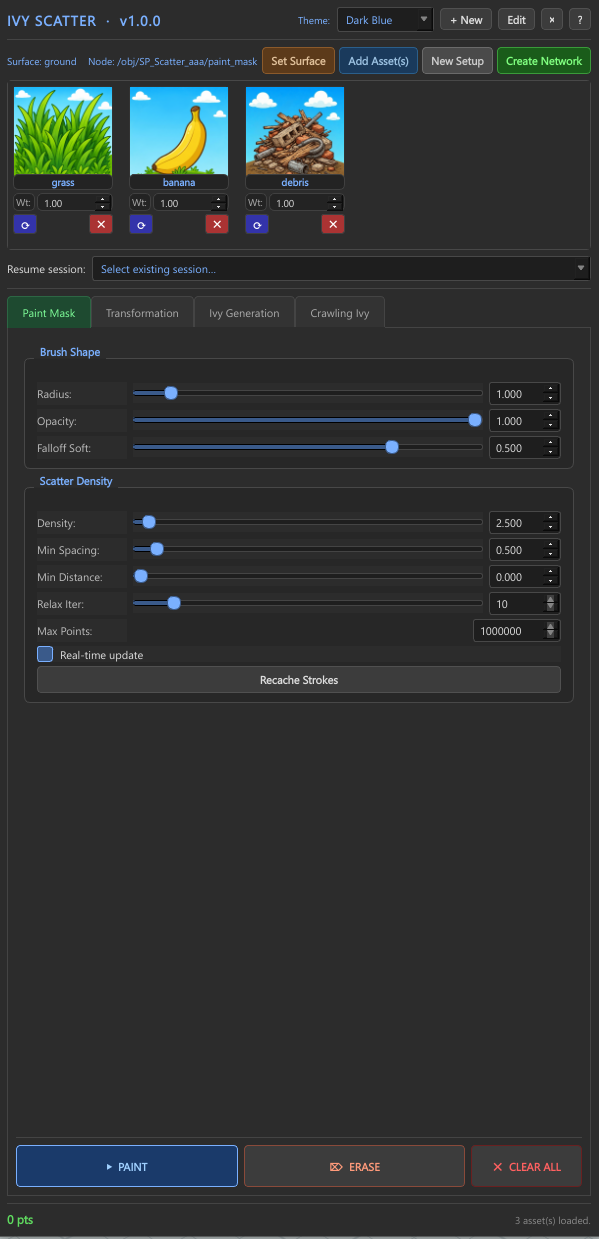Image resolution: width=599 pixels, height=1239 pixels.
Task: Click the Density stepper arrows
Action: point(550,523)
